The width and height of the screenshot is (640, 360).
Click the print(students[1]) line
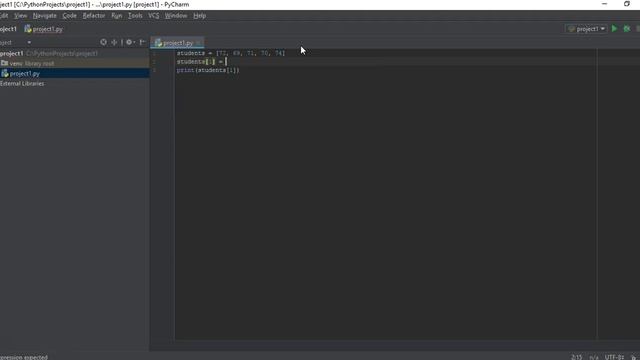(x=208, y=70)
